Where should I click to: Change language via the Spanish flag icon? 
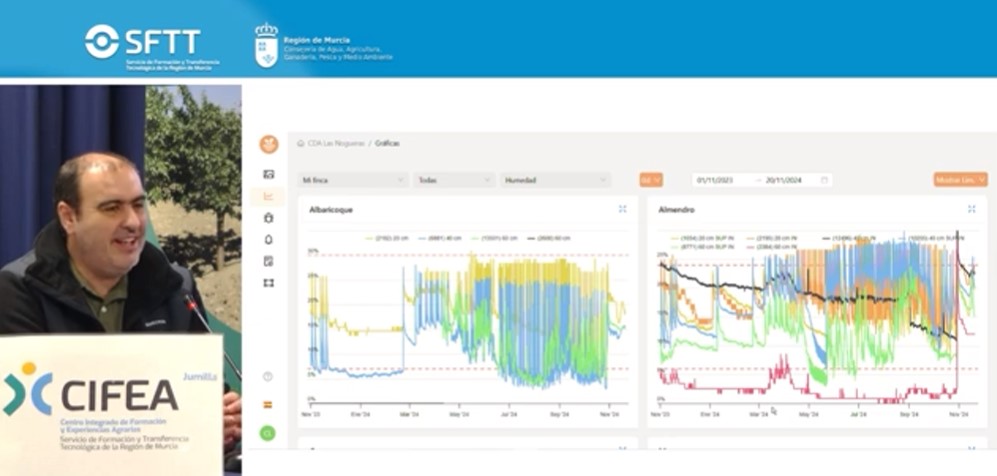point(268,404)
